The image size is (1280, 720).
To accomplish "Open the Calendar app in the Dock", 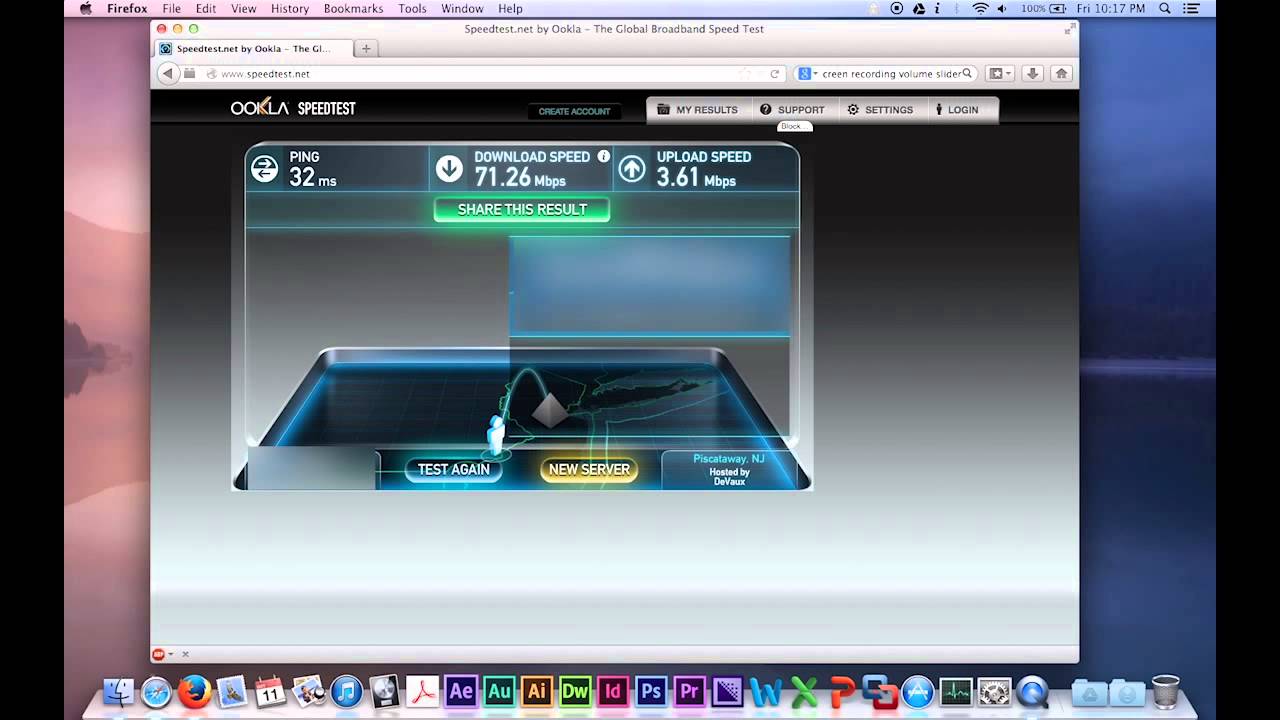I will [x=270, y=692].
